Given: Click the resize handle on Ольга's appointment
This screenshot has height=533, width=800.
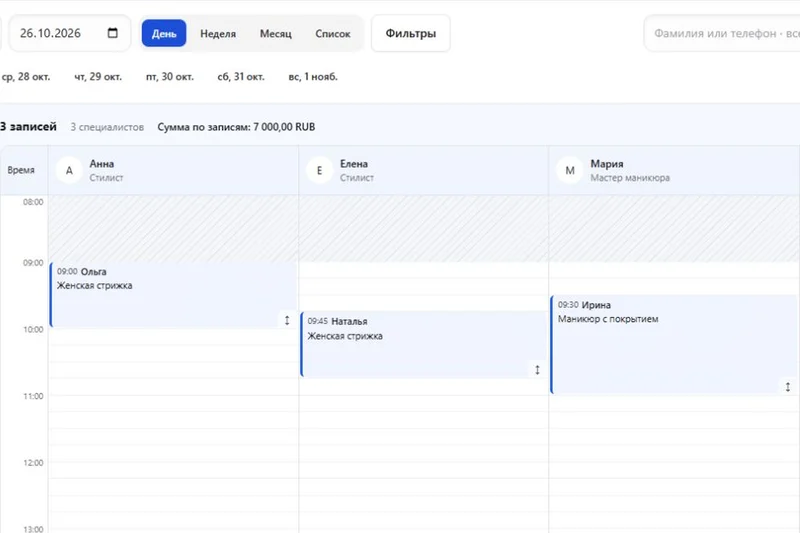Looking at the screenshot, I should click(x=287, y=320).
